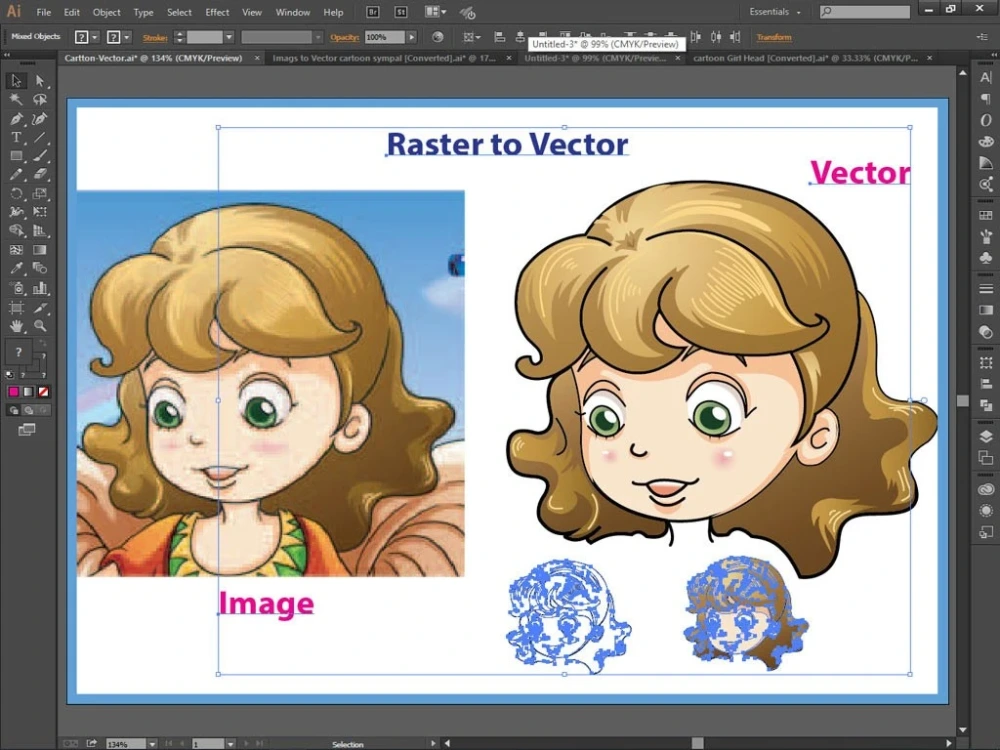Switch to Imags to Vector cartoon sympal tab
This screenshot has width=1000, height=750.
point(384,58)
